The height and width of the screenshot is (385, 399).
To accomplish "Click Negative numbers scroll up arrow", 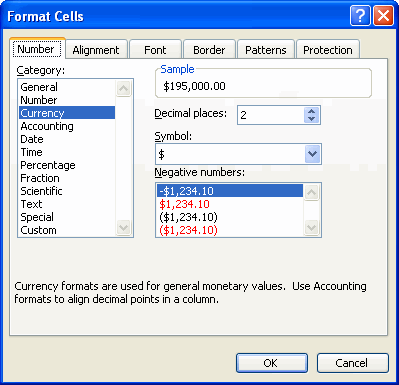I will [312, 192].
